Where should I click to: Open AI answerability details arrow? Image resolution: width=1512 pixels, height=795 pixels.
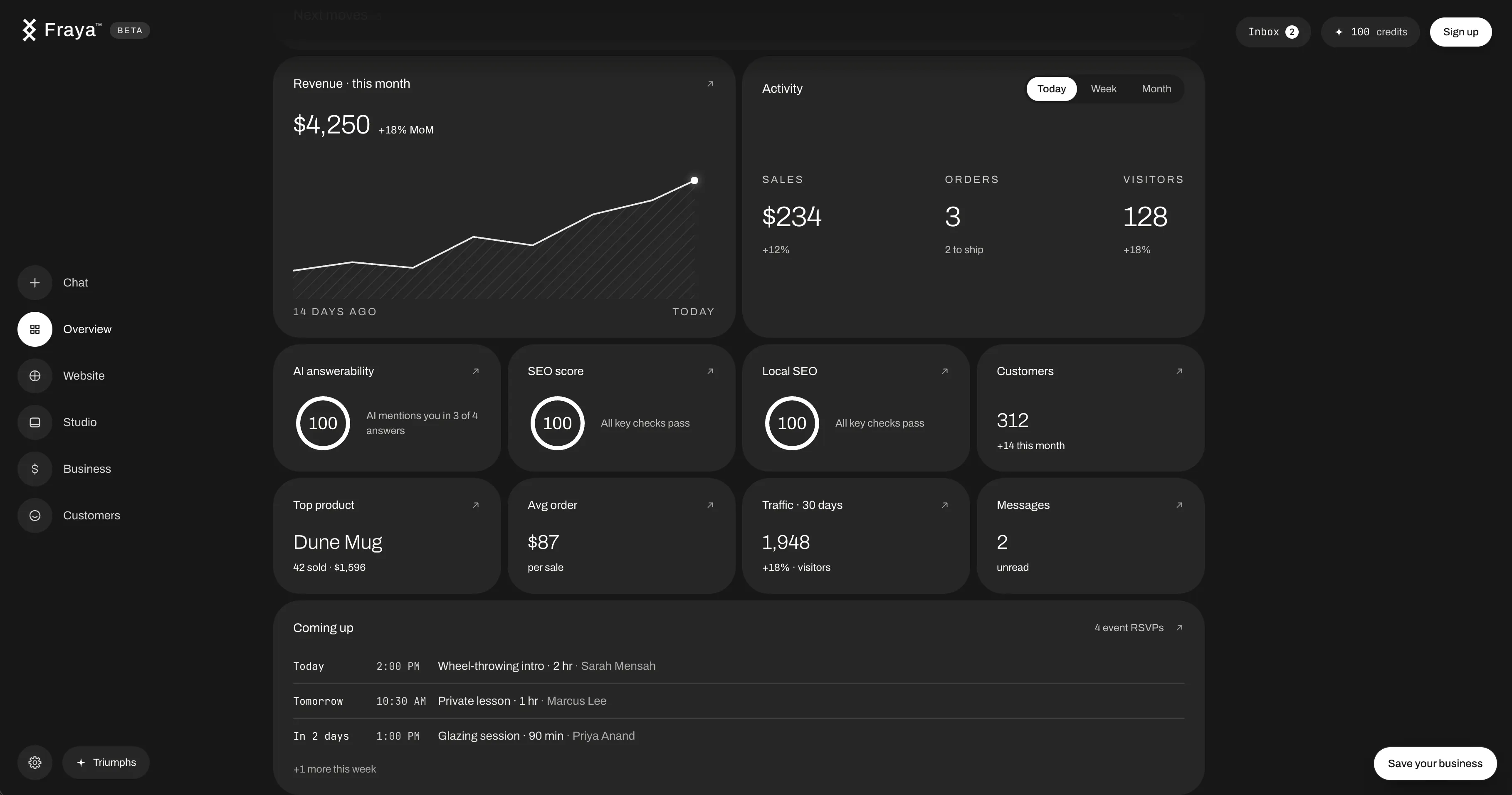476,371
